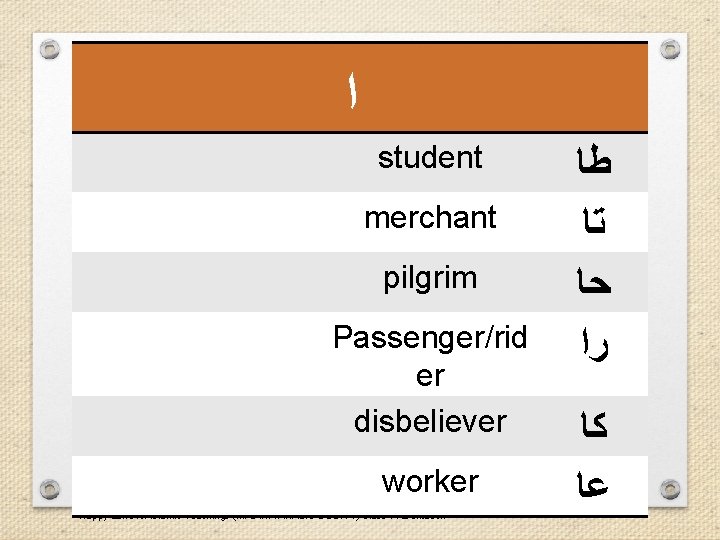Click the top-right corner rivet icon
The height and width of the screenshot is (540, 720).
coord(671,47)
